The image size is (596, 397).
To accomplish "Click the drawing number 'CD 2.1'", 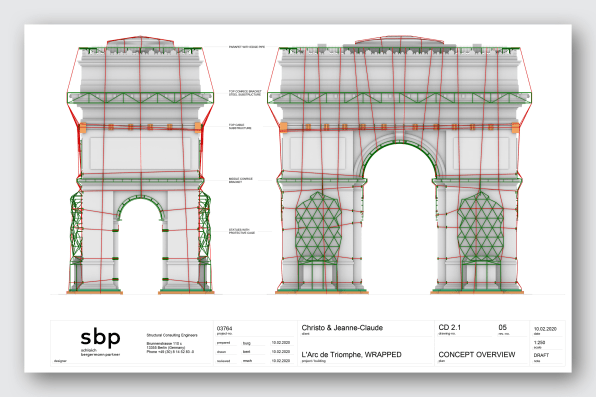I will 449,327.
